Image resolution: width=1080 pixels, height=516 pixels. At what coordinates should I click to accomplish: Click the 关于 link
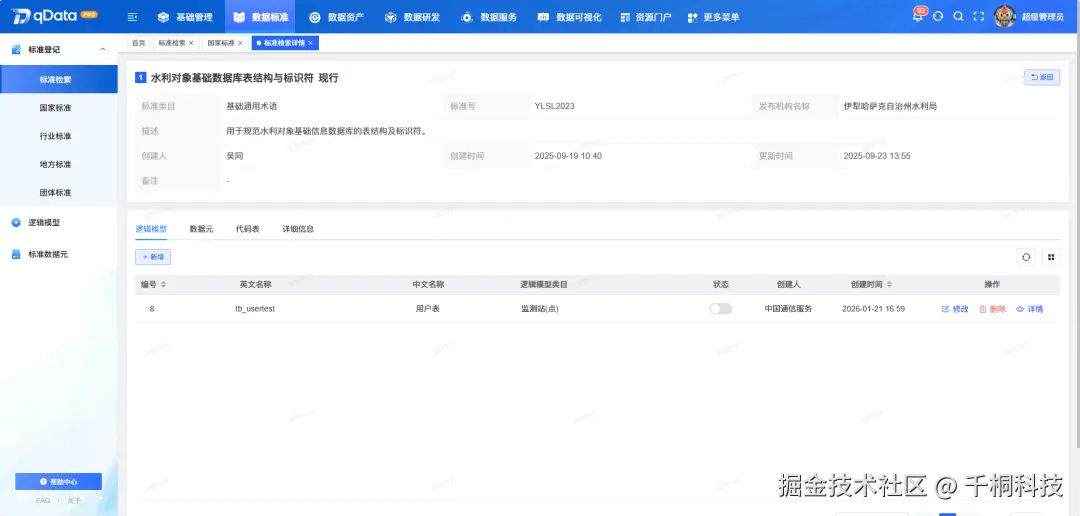(74, 501)
